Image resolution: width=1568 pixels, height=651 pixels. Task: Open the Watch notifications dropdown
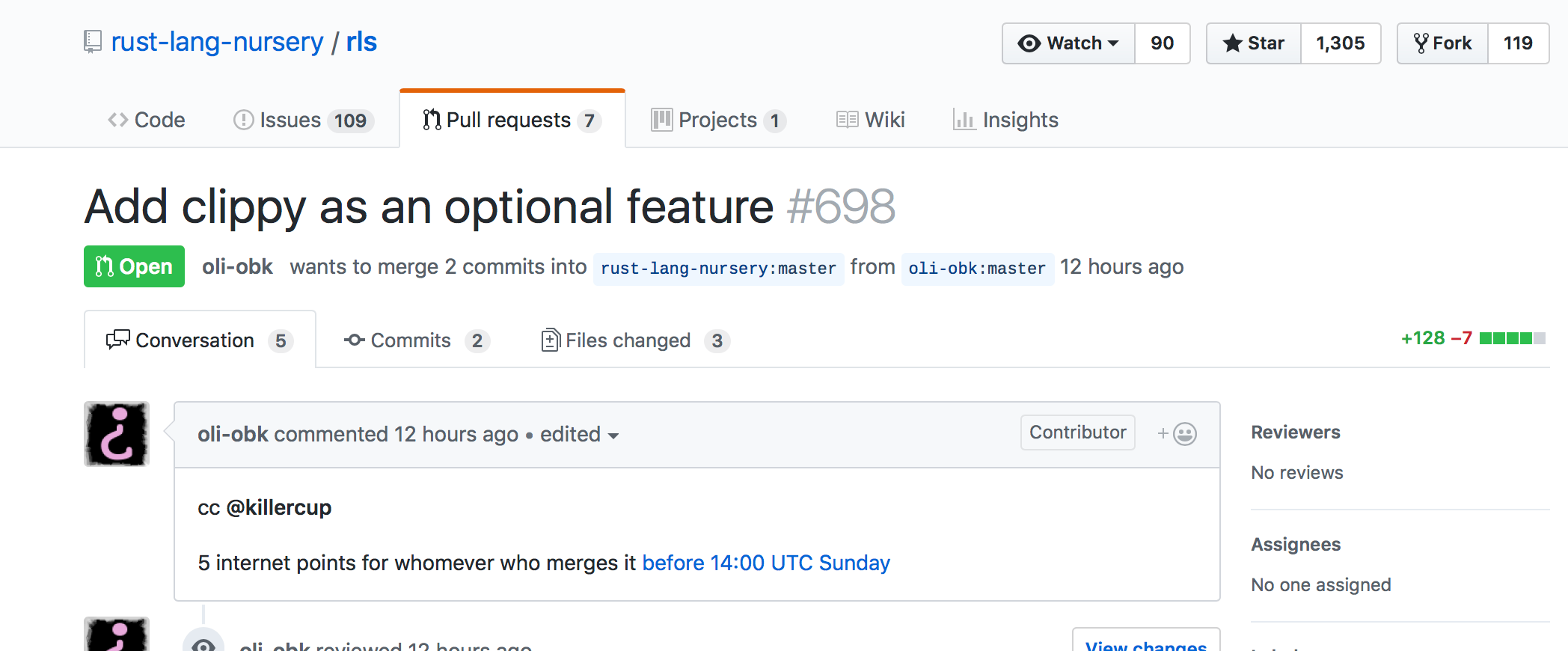[x=1068, y=43]
